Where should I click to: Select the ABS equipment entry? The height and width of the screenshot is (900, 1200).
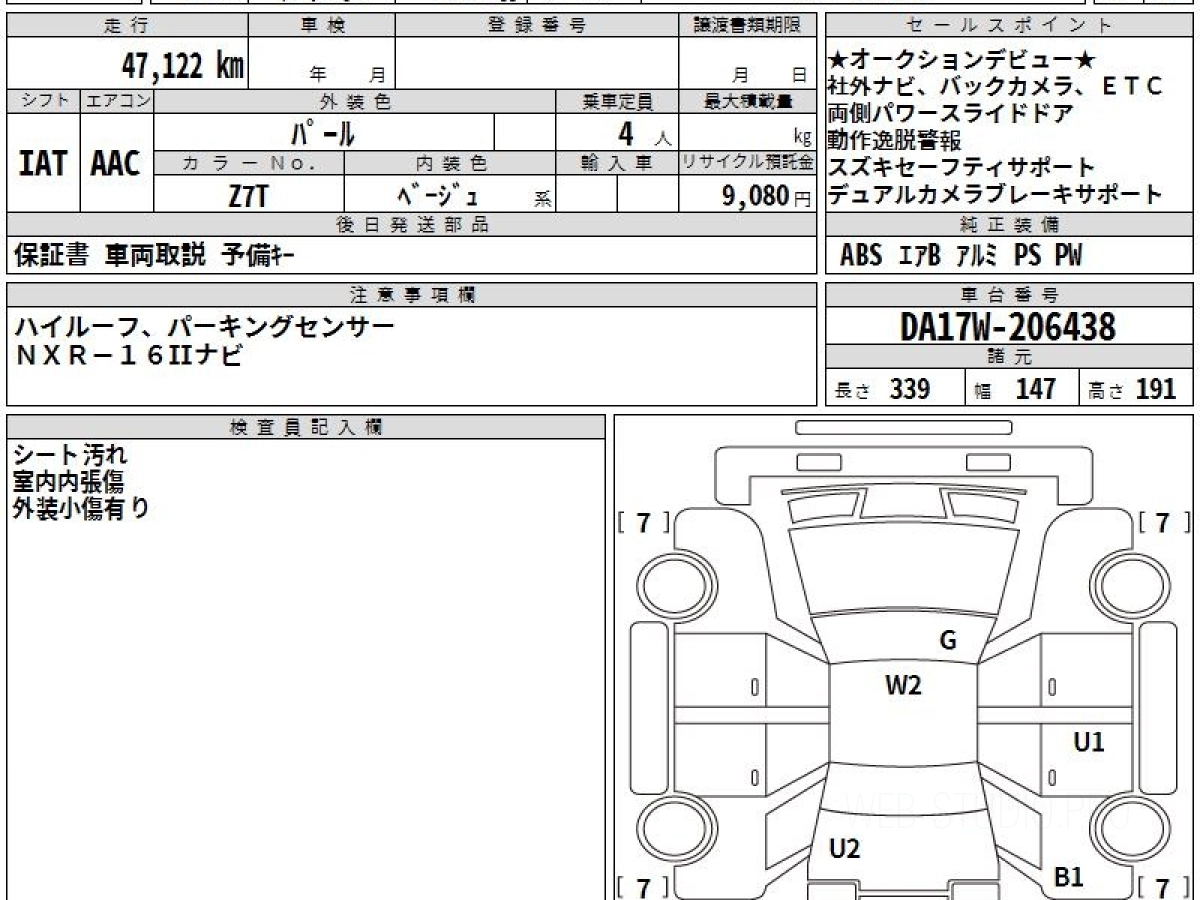[x=861, y=256]
